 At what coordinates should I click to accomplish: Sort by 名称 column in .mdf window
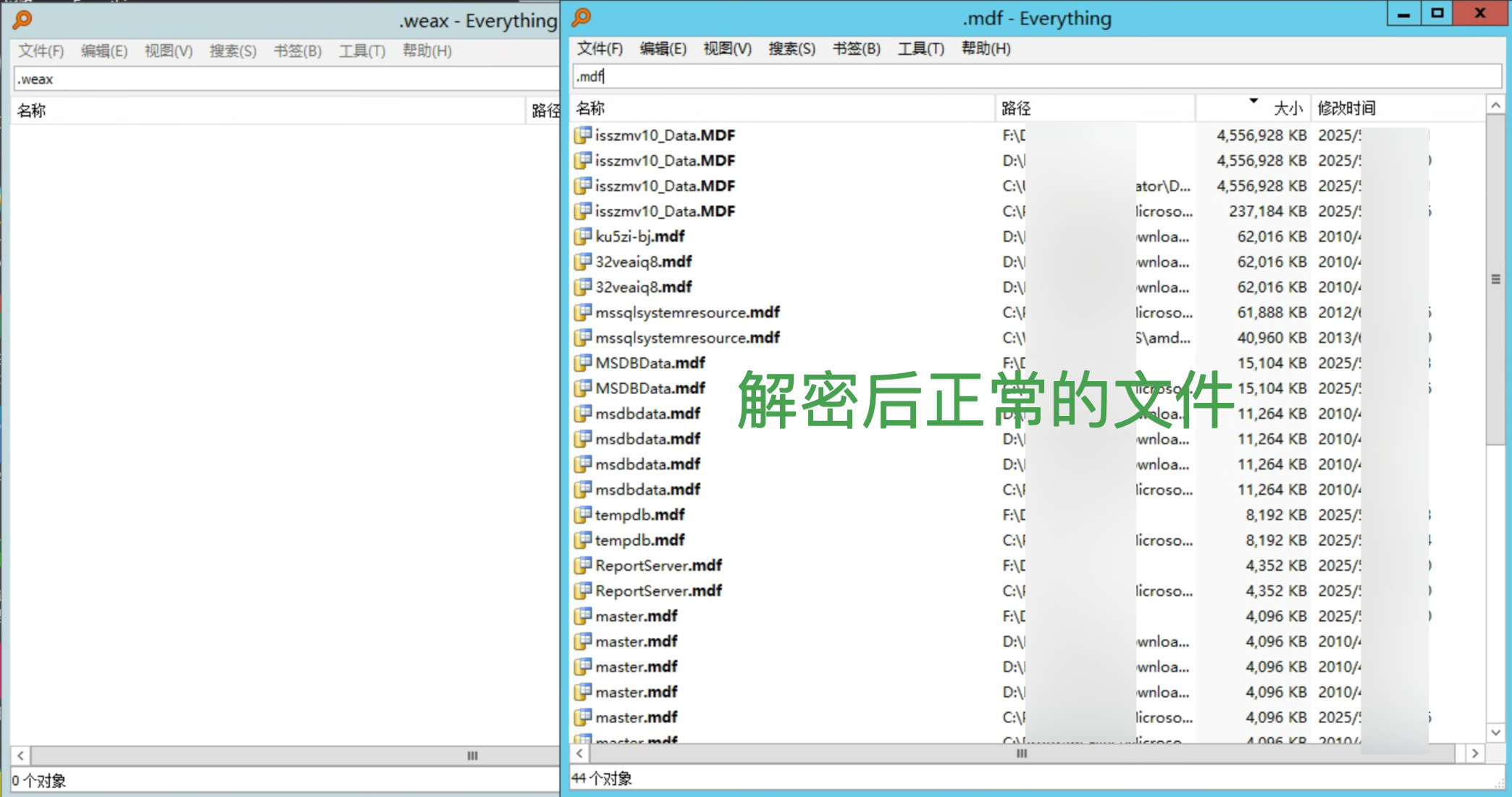point(782,109)
